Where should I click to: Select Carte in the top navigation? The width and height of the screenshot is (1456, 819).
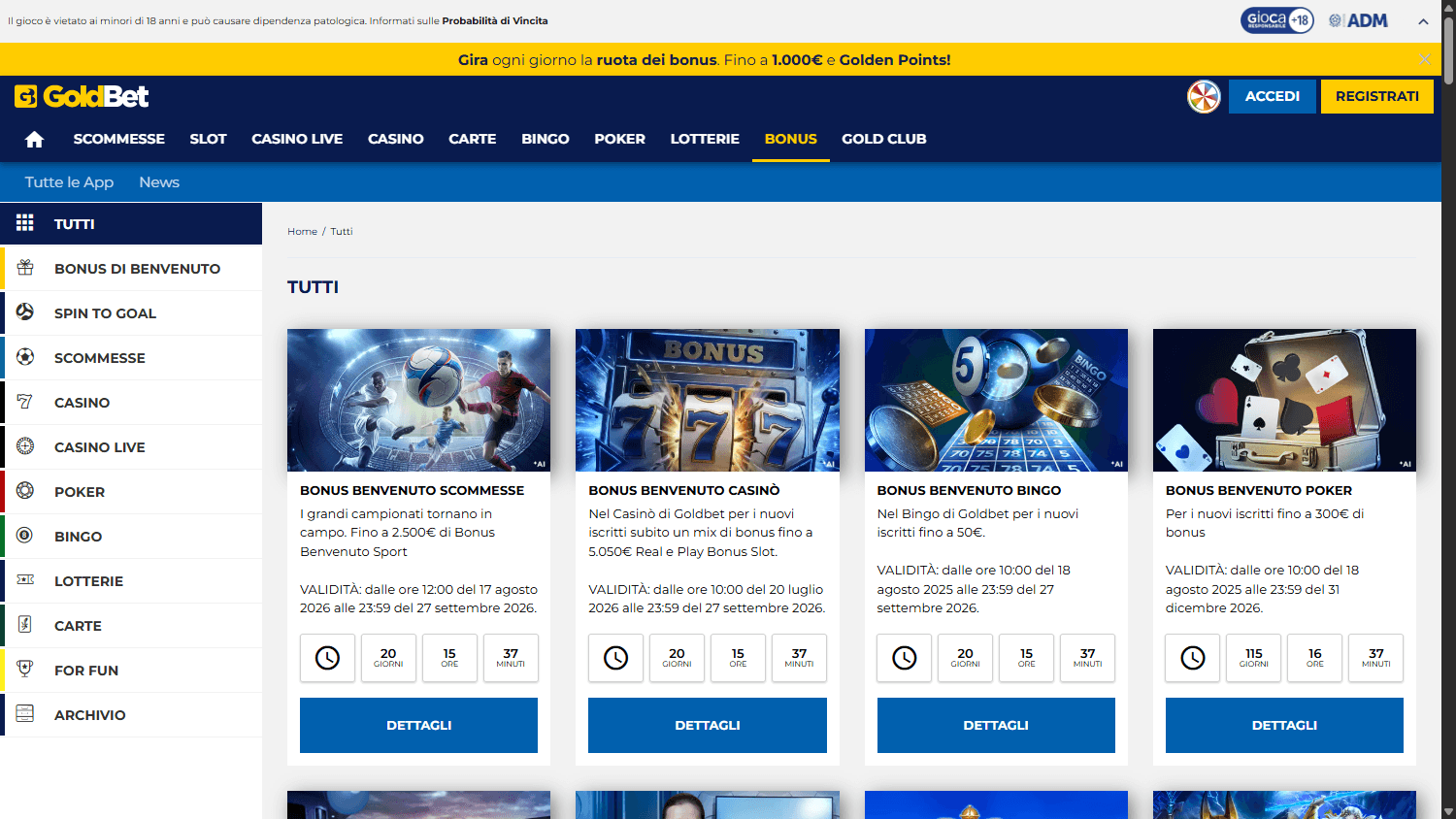473,139
